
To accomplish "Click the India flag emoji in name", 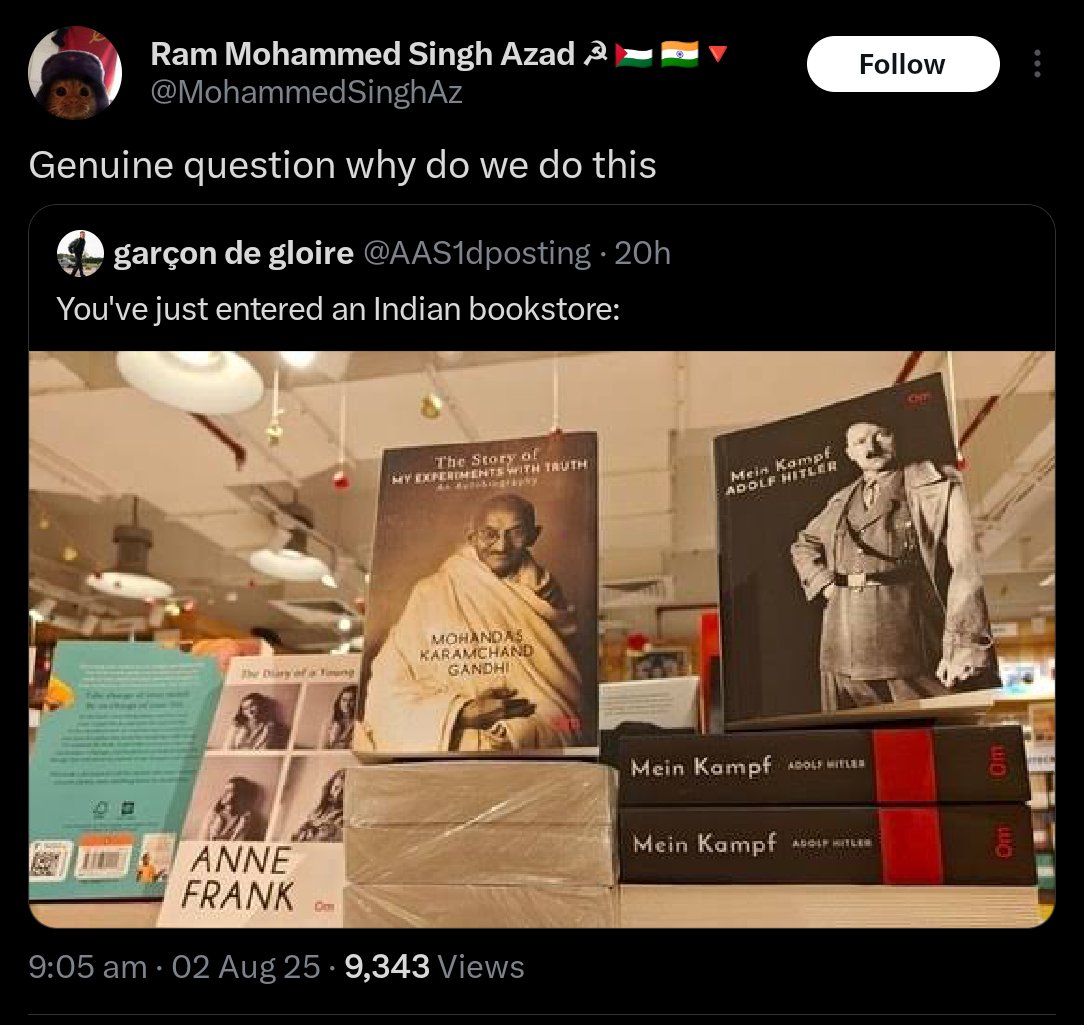I will click(680, 54).
